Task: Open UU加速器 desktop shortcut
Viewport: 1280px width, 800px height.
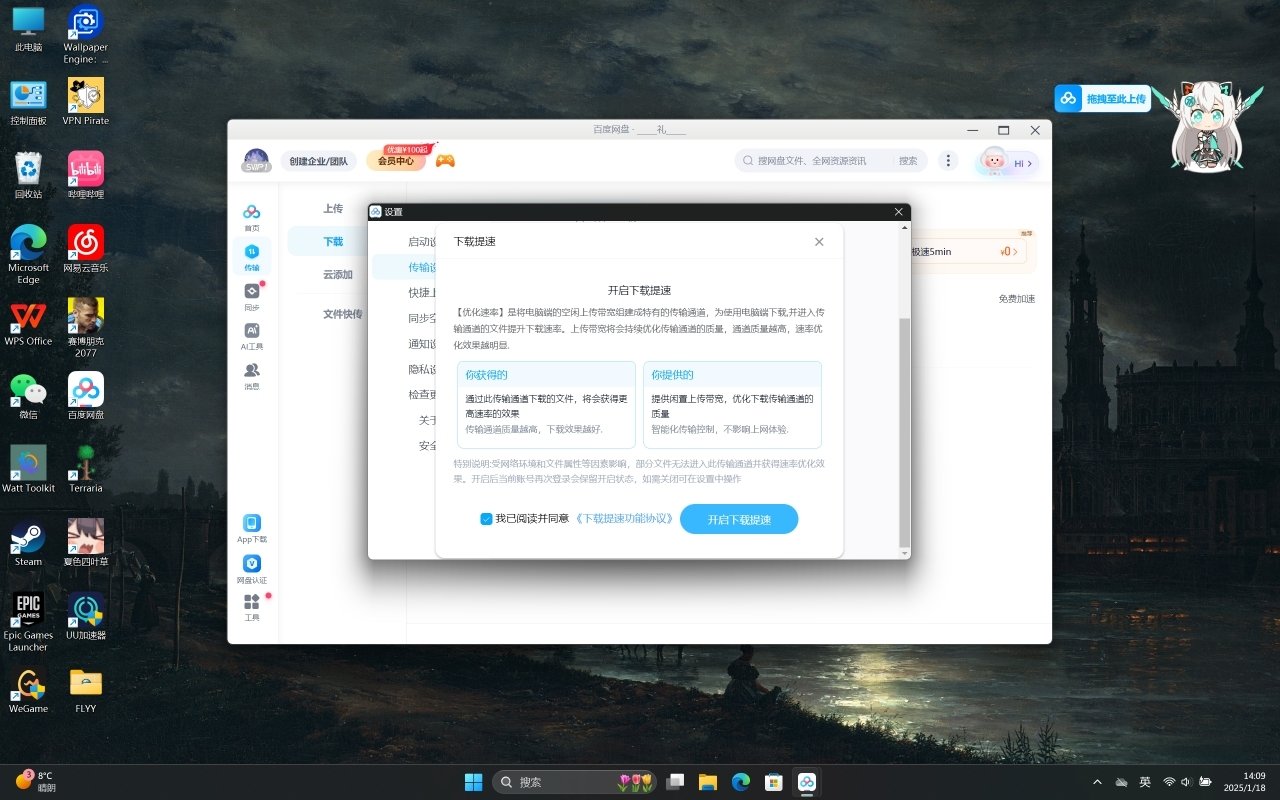Action: point(86,616)
